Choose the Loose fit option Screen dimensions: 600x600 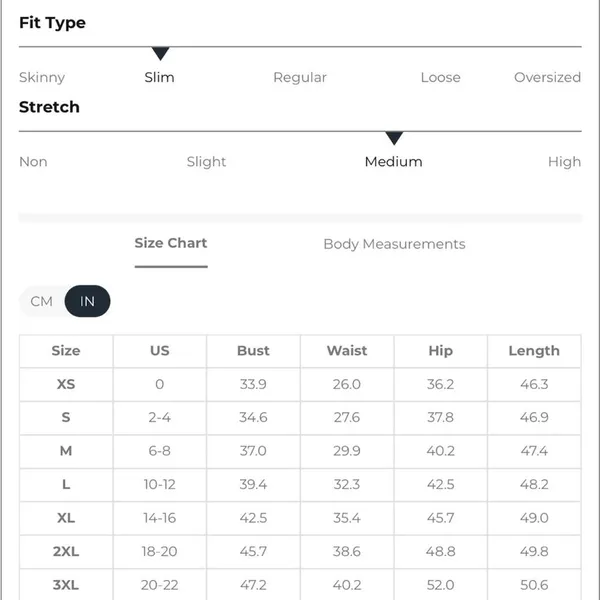(x=440, y=77)
